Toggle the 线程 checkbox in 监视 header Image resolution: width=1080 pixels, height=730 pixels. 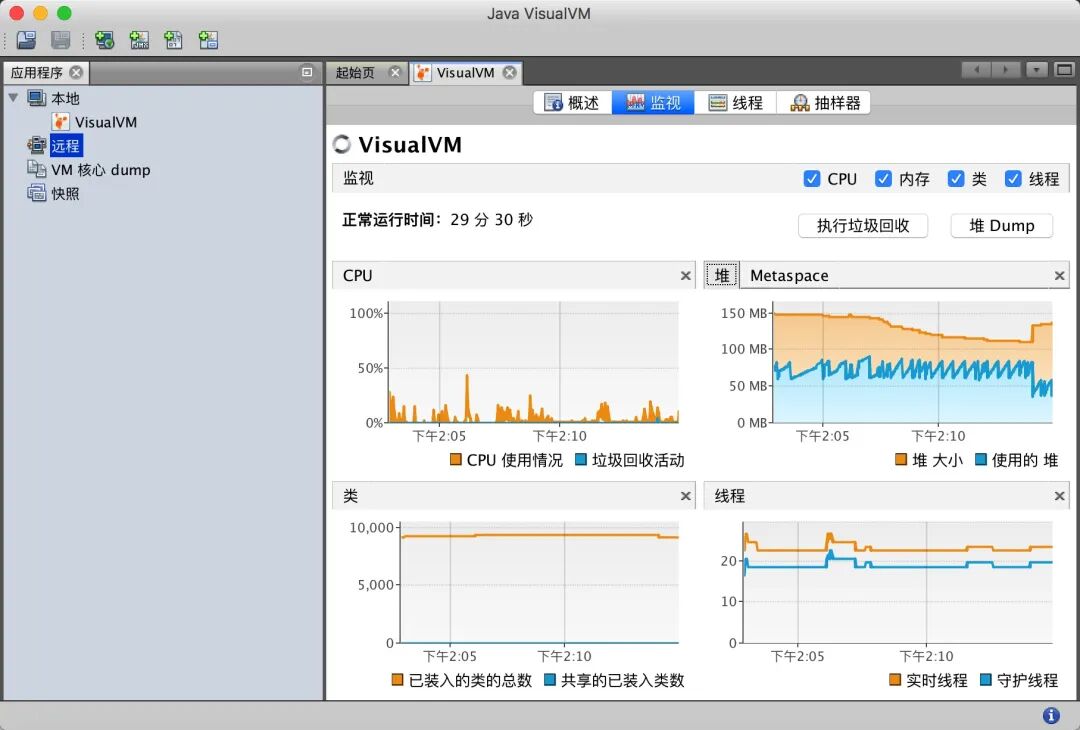click(1012, 178)
